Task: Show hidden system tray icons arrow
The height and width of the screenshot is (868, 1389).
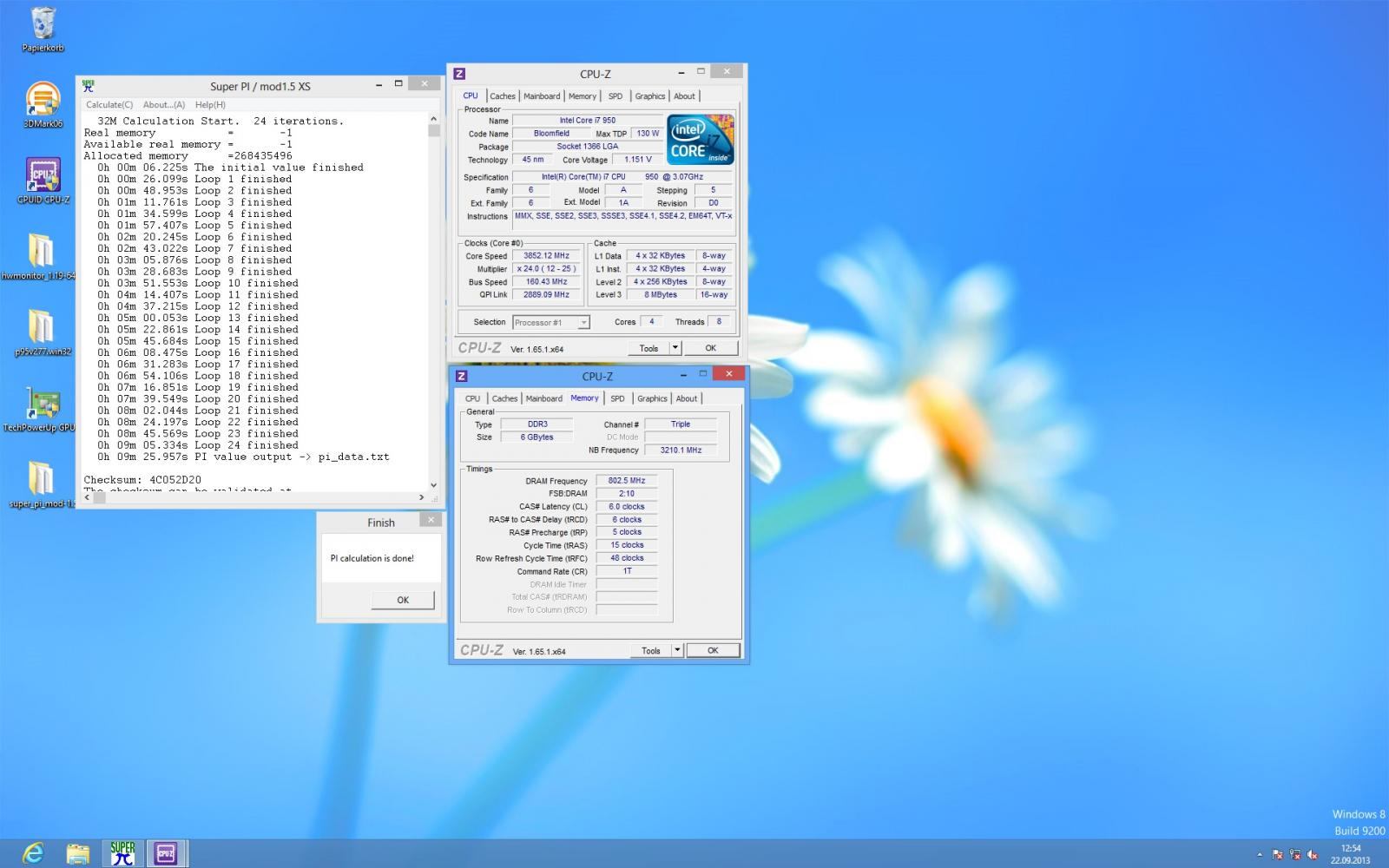Action: (1260, 855)
